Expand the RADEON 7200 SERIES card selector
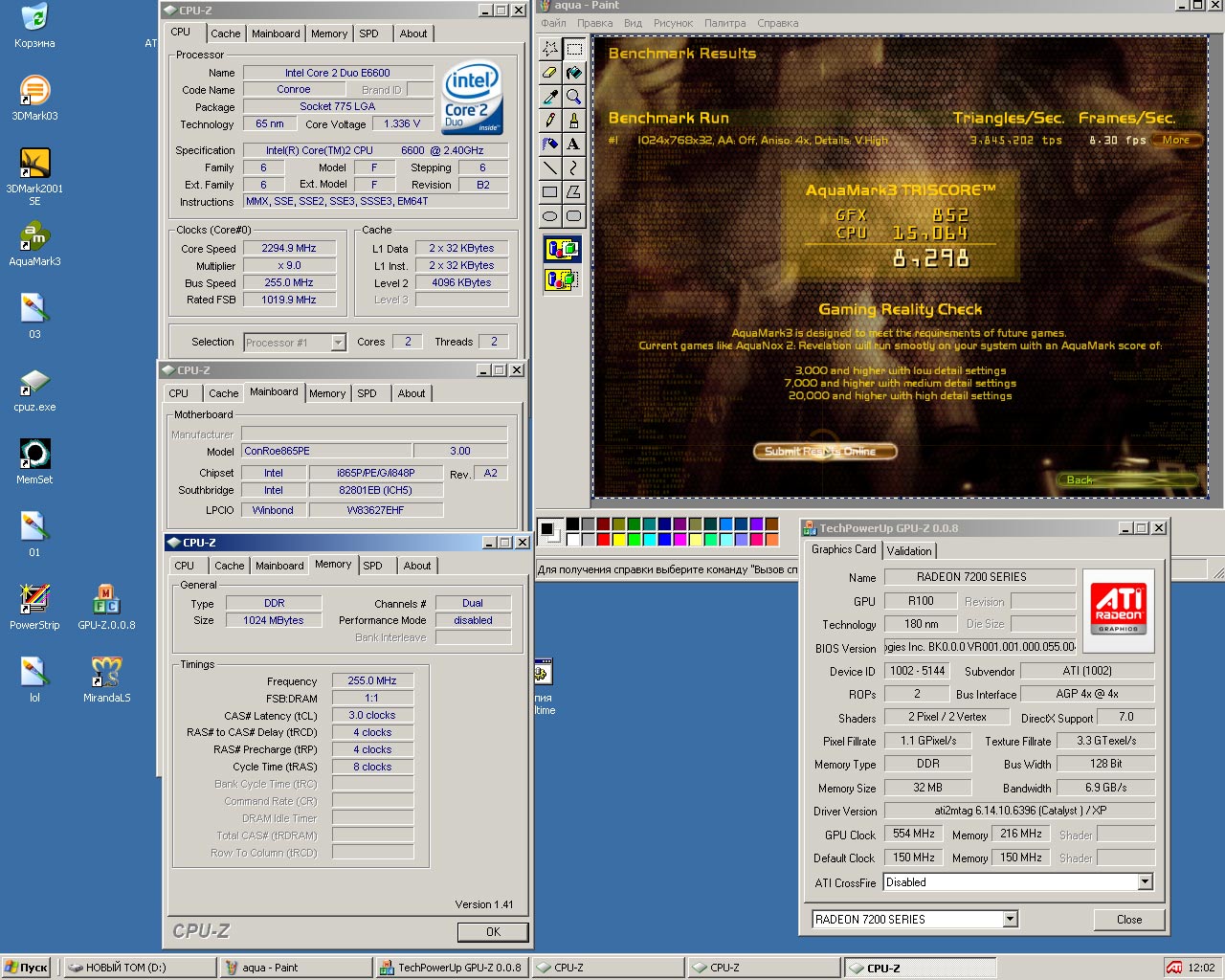Image resolution: width=1225 pixels, height=980 pixels. [x=1010, y=919]
